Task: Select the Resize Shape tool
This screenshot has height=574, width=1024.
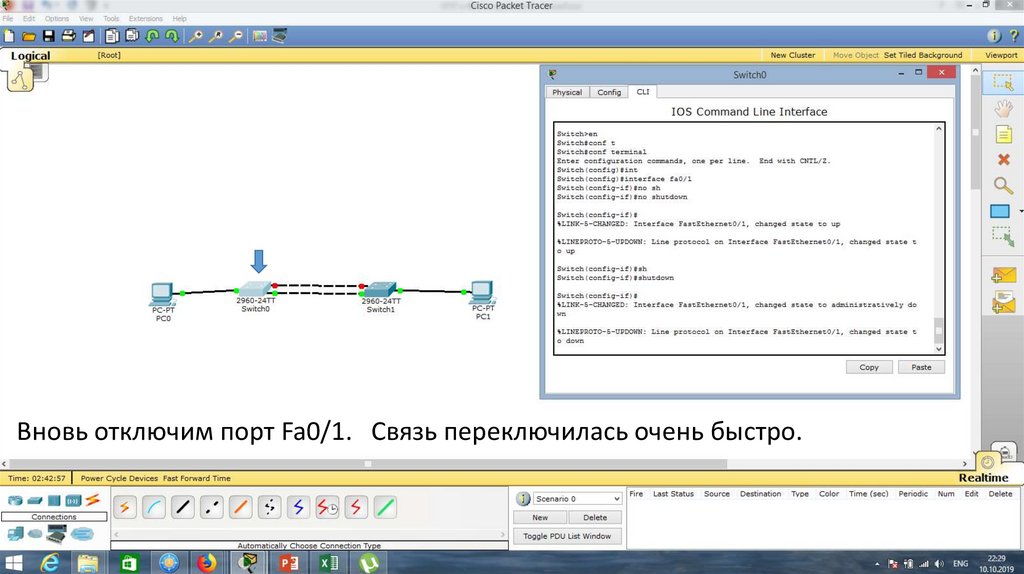Action: coord(1003,236)
